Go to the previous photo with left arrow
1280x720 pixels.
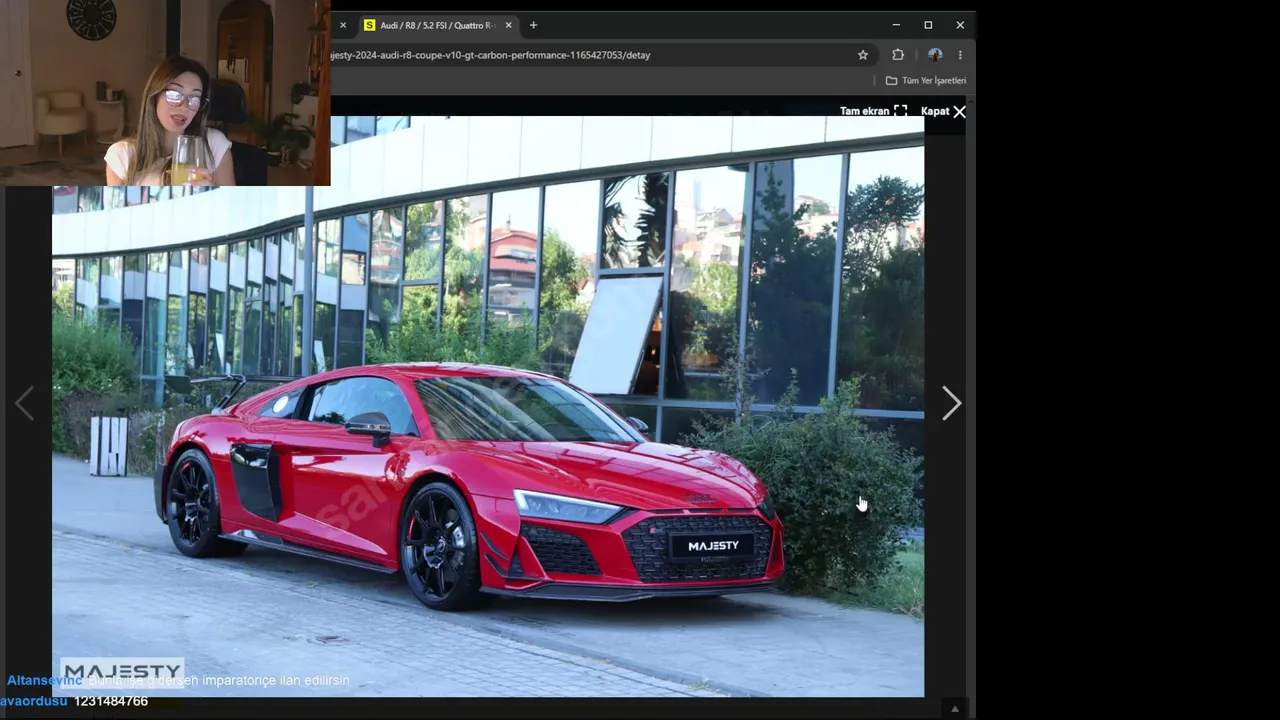[24, 403]
